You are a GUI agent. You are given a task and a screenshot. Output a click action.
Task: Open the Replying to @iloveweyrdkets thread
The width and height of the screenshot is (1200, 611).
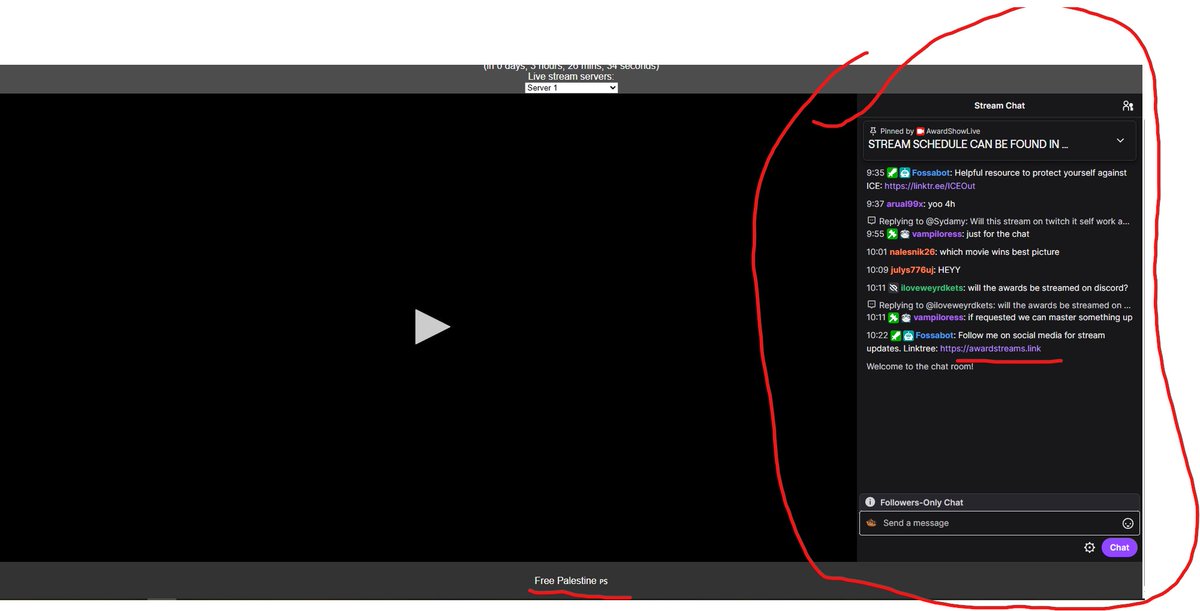pyautogui.click(x=1005, y=305)
